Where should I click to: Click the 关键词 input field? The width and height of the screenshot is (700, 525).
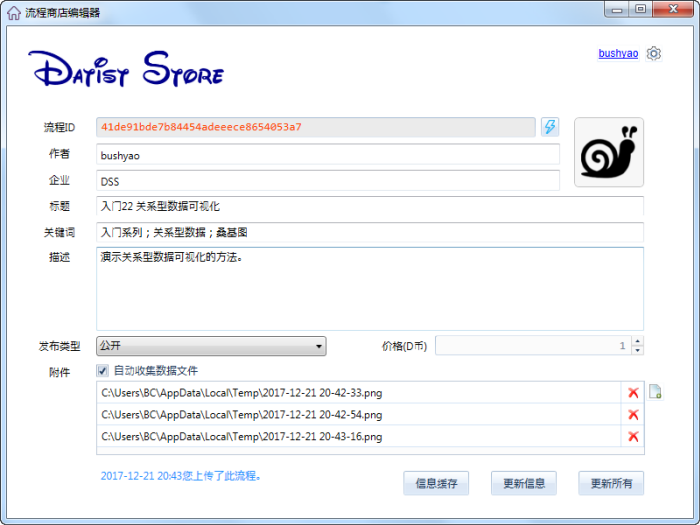[370, 232]
